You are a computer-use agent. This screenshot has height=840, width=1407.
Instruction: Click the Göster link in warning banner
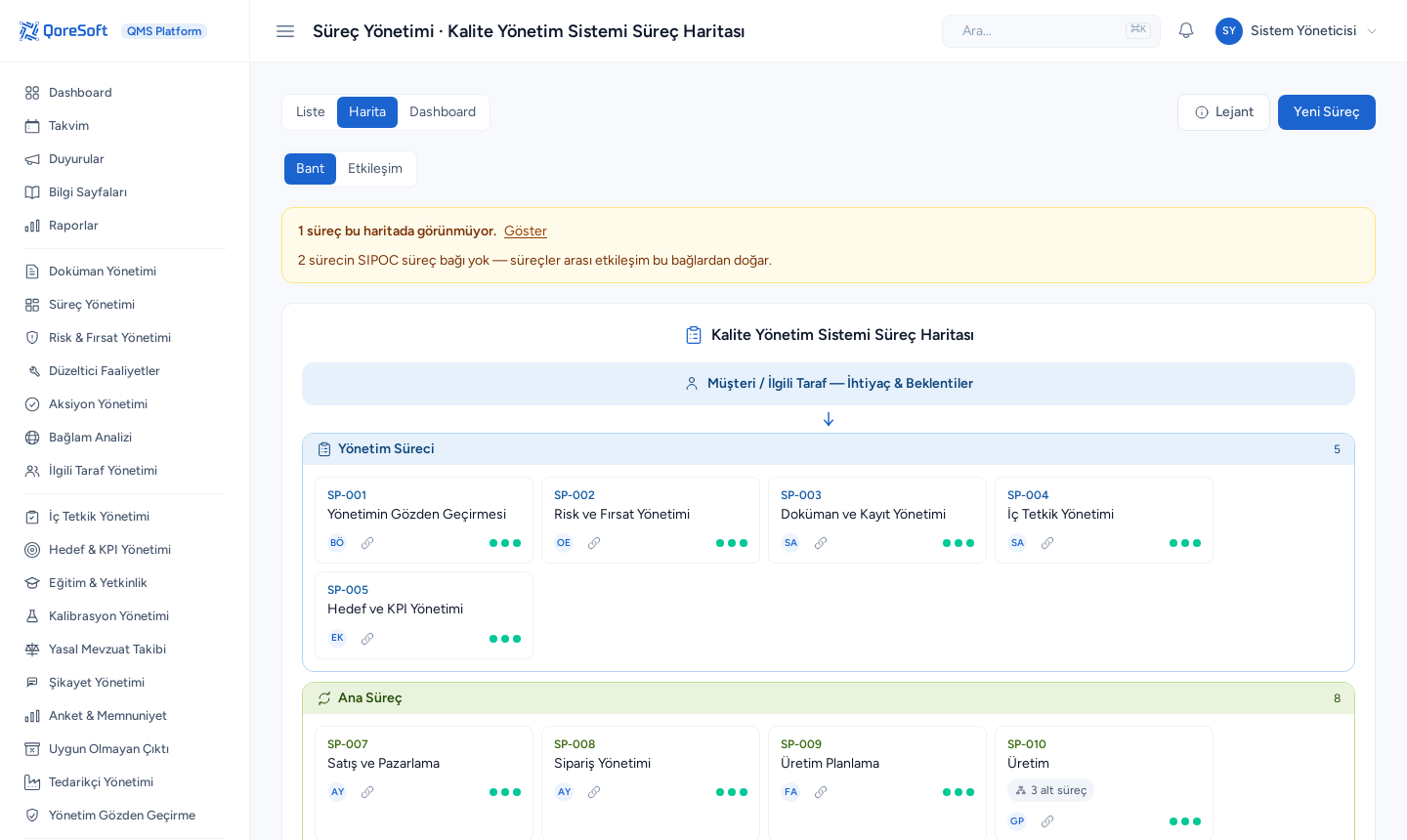(526, 231)
